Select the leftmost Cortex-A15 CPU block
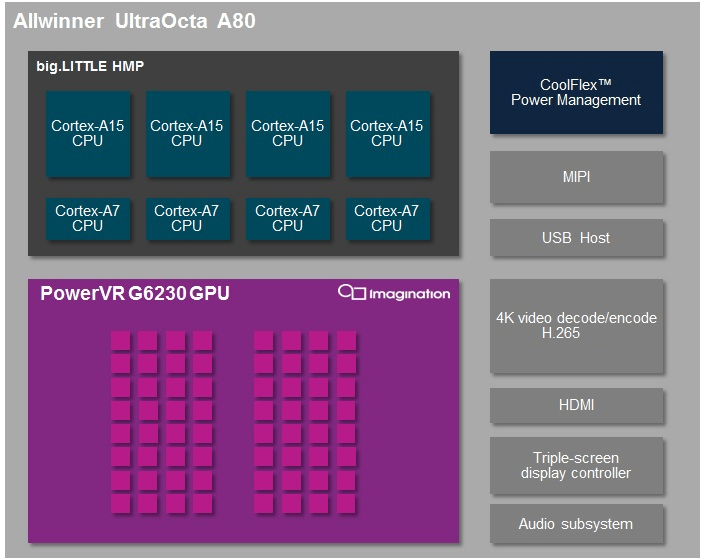The width and height of the screenshot is (703, 560). click(88, 134)
